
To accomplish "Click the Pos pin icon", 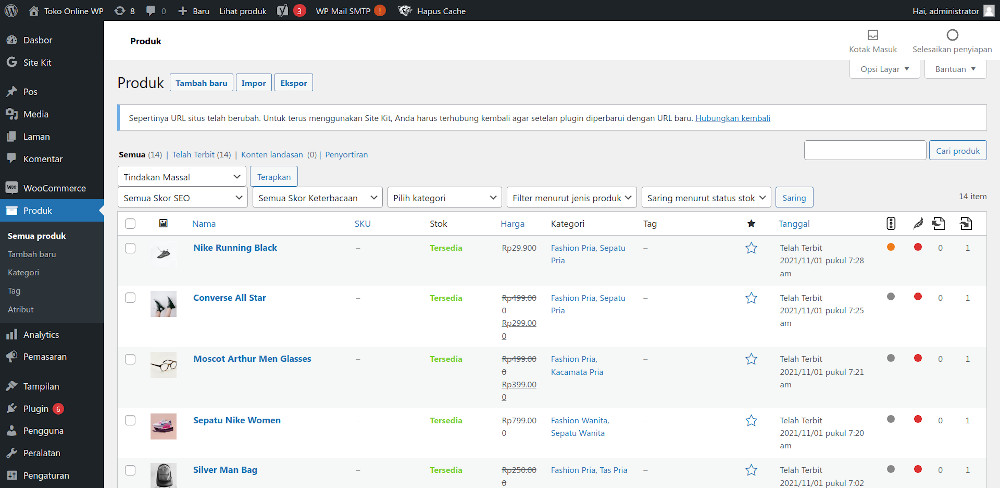I will [11, 92].
